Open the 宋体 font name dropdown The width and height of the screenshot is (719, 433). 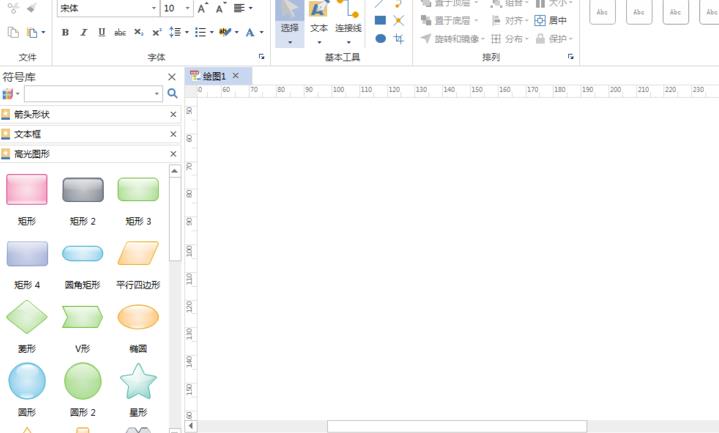[153, 8]
